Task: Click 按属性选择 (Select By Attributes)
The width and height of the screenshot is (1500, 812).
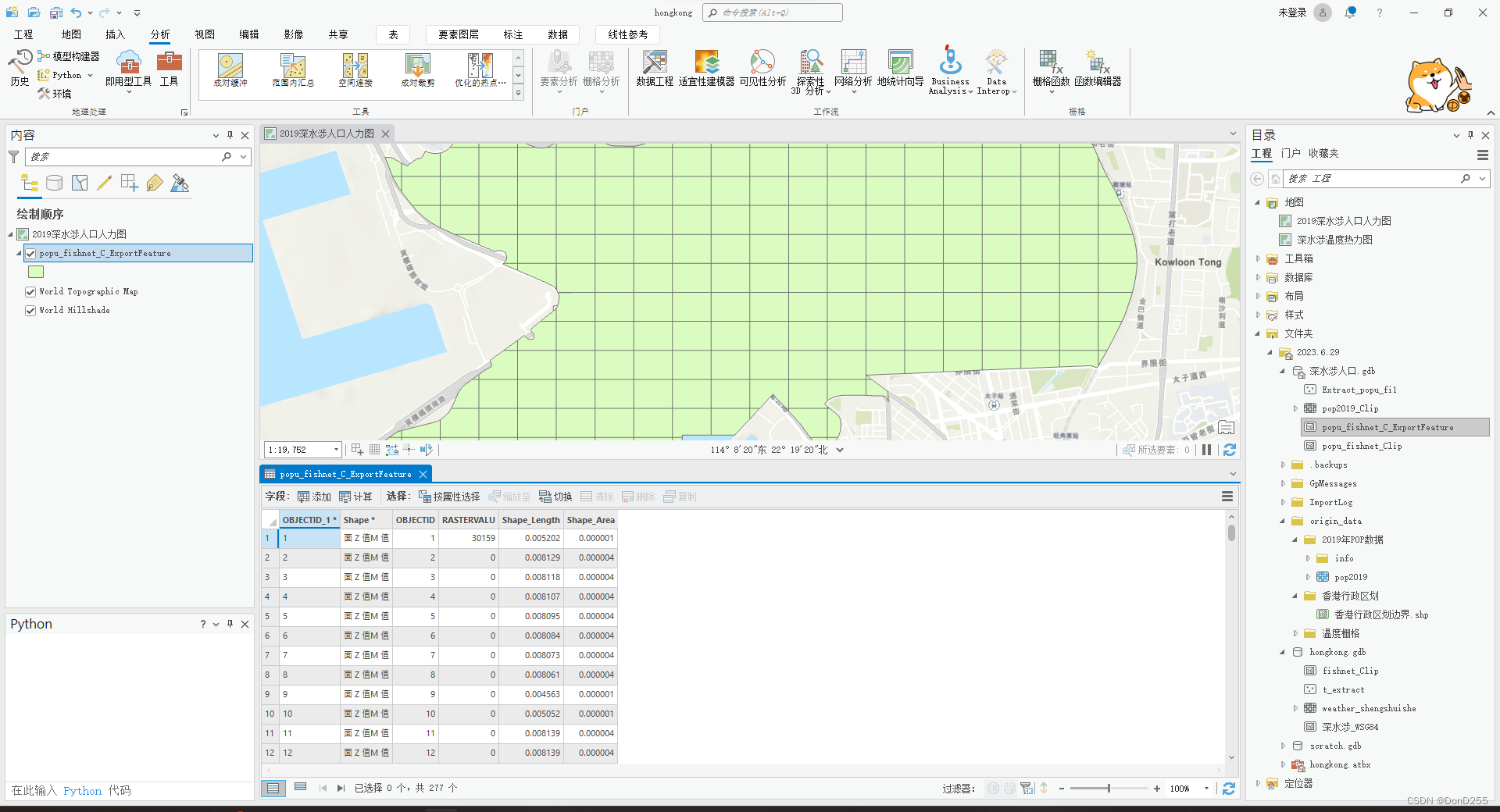Action: [449, 497]
